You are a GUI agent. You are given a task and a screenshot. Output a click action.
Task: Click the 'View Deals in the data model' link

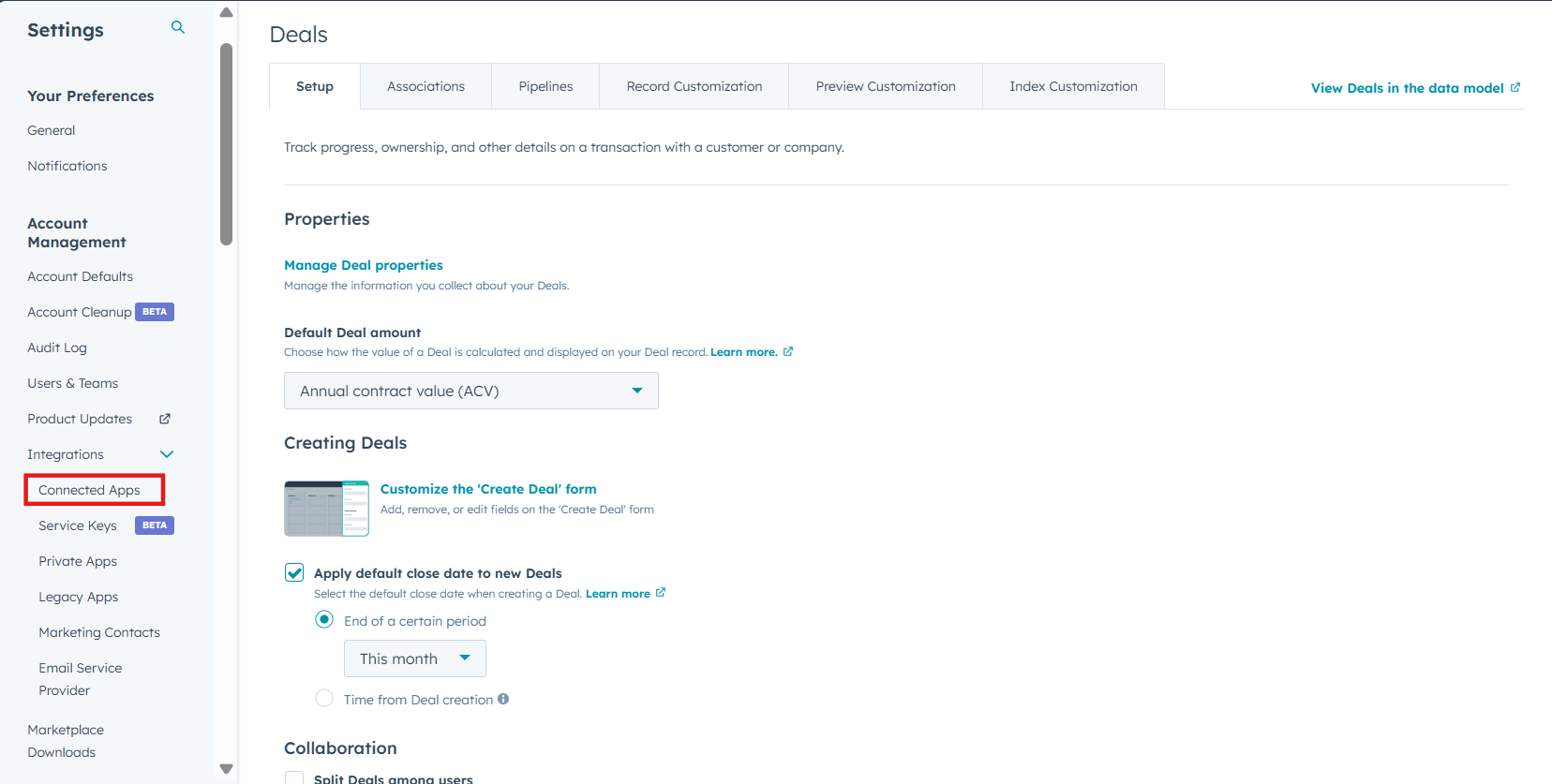tap(1407, 88)
